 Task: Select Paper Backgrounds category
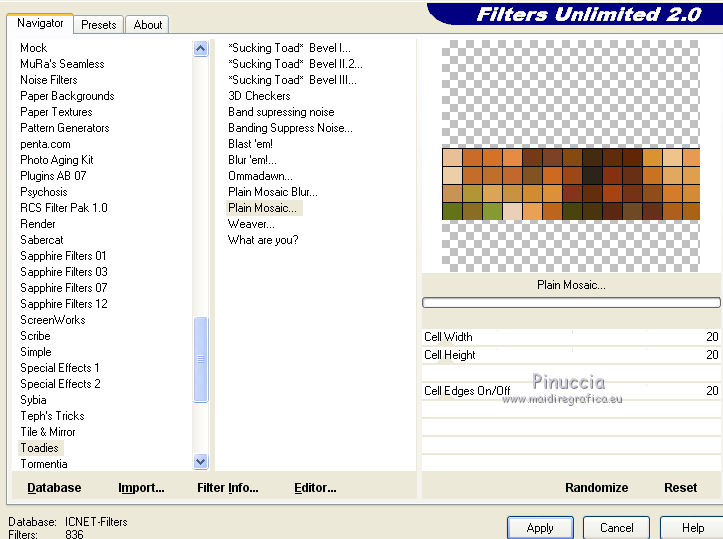point(67,96)
